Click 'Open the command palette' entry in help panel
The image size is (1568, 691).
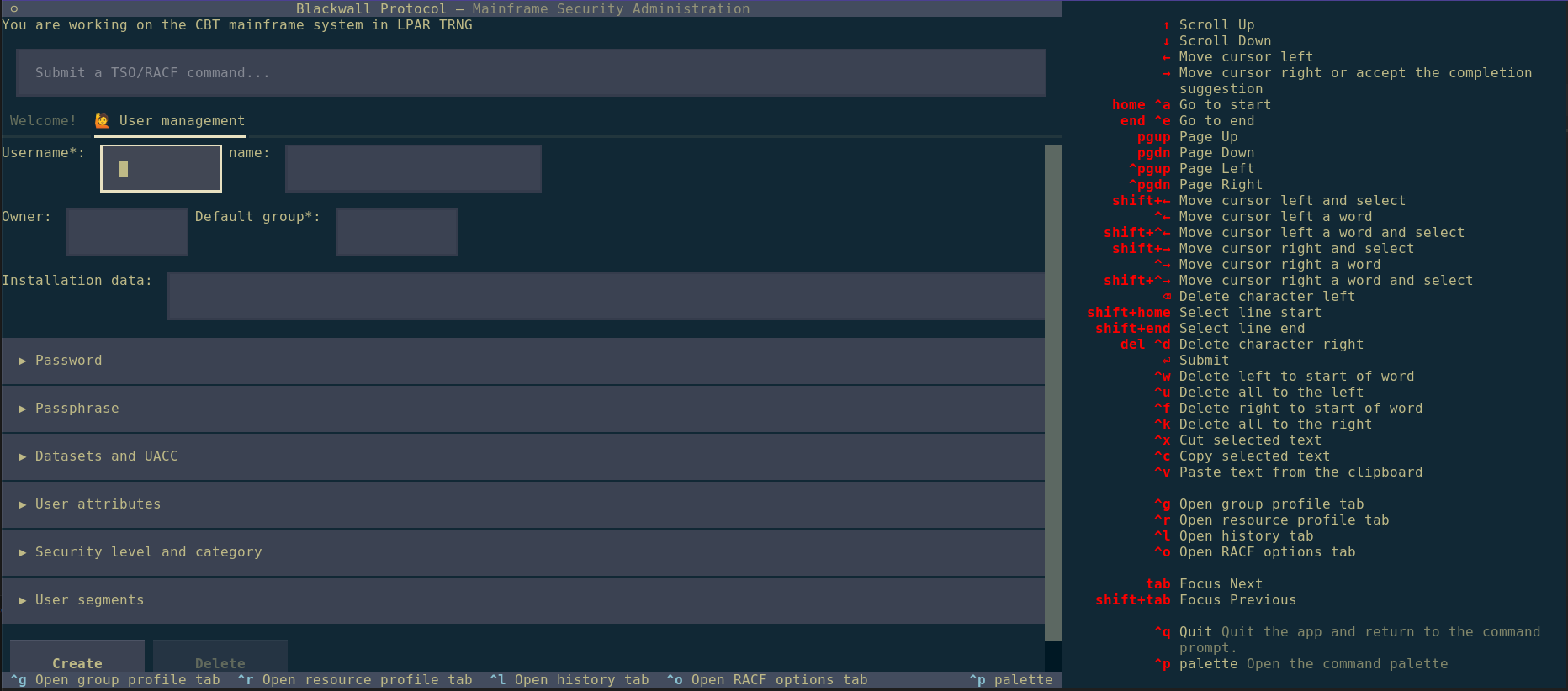[x=1347, y=664]
